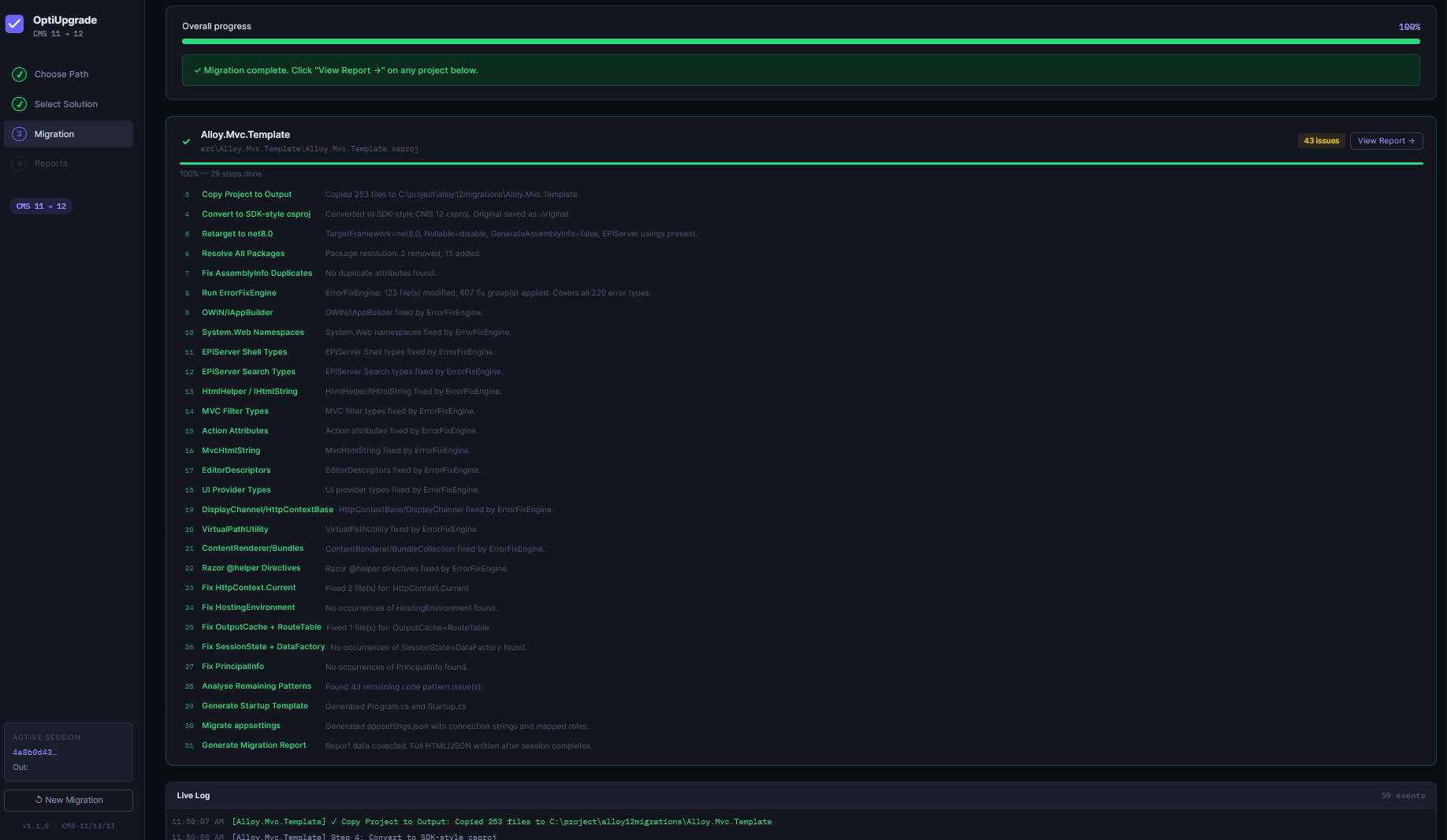Image resolution: width=1447 pixels, height=840 pixels.
Task: Click the step 4 circle icon for Reports
Action: click(x=18, y=163)
